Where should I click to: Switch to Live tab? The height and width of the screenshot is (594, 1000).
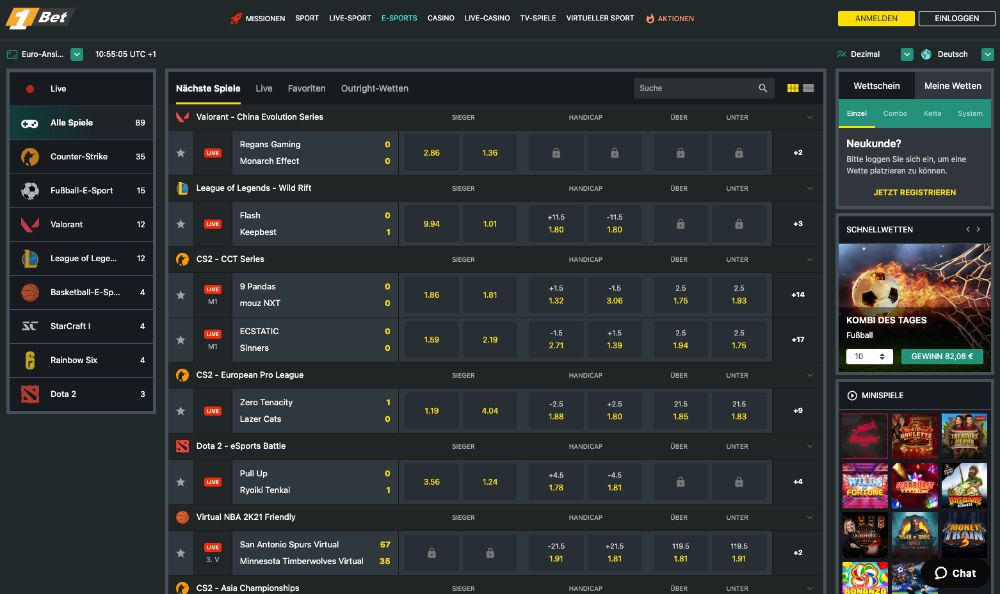[x=264, y=88]
